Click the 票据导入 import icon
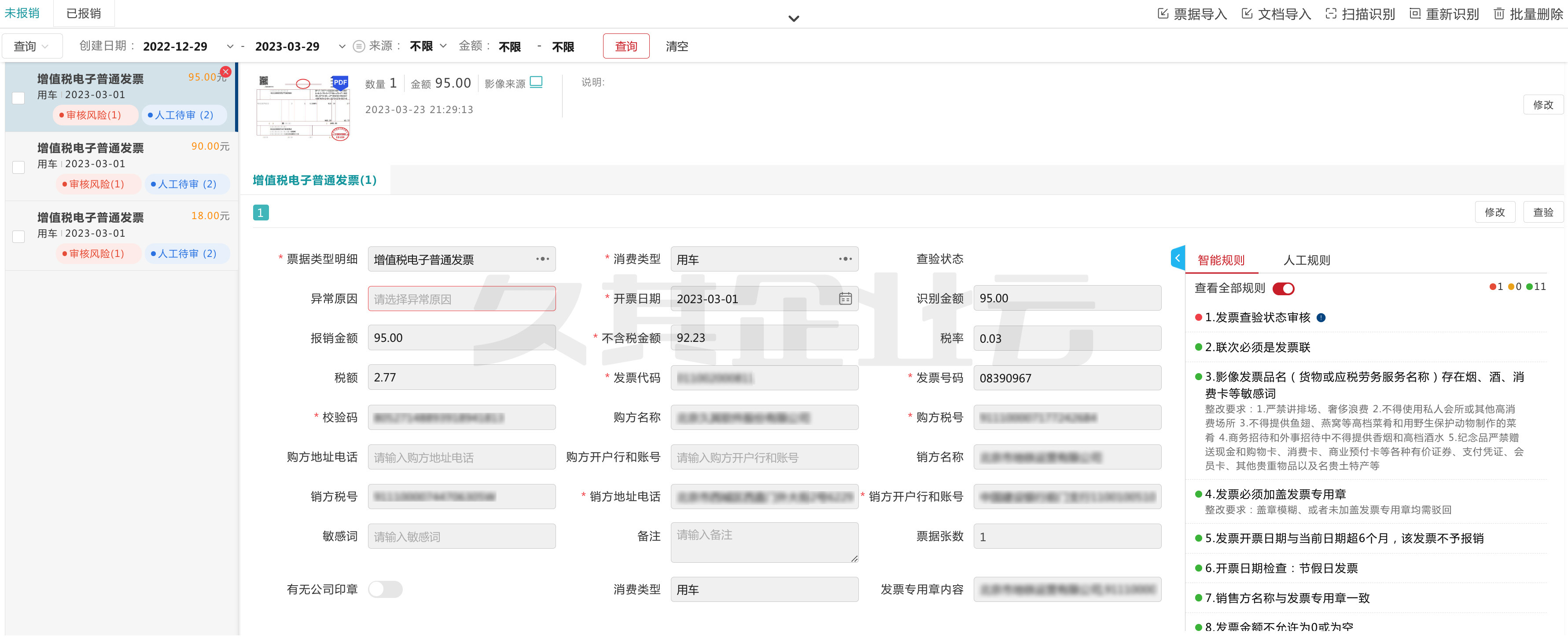The width and height of the screenshot is (1568, 638). click(1163, 13)
